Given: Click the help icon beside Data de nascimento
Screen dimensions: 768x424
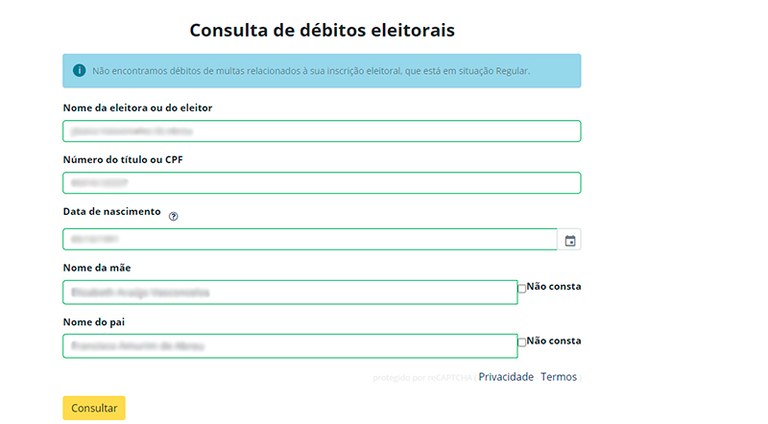Looking at the screenshot, I should click(173, 215).
